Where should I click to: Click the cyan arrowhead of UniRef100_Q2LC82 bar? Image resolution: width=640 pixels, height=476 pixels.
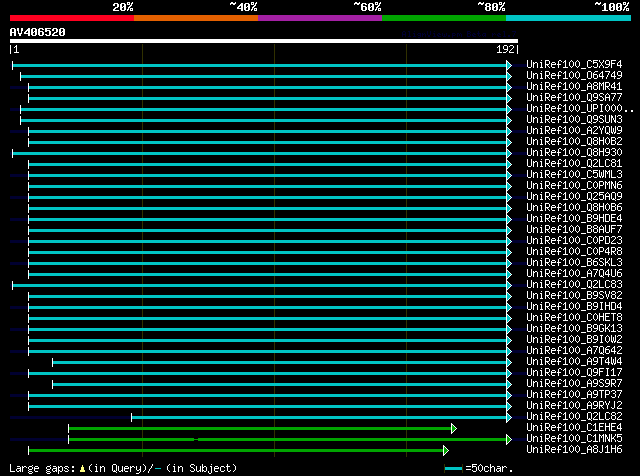509,417
